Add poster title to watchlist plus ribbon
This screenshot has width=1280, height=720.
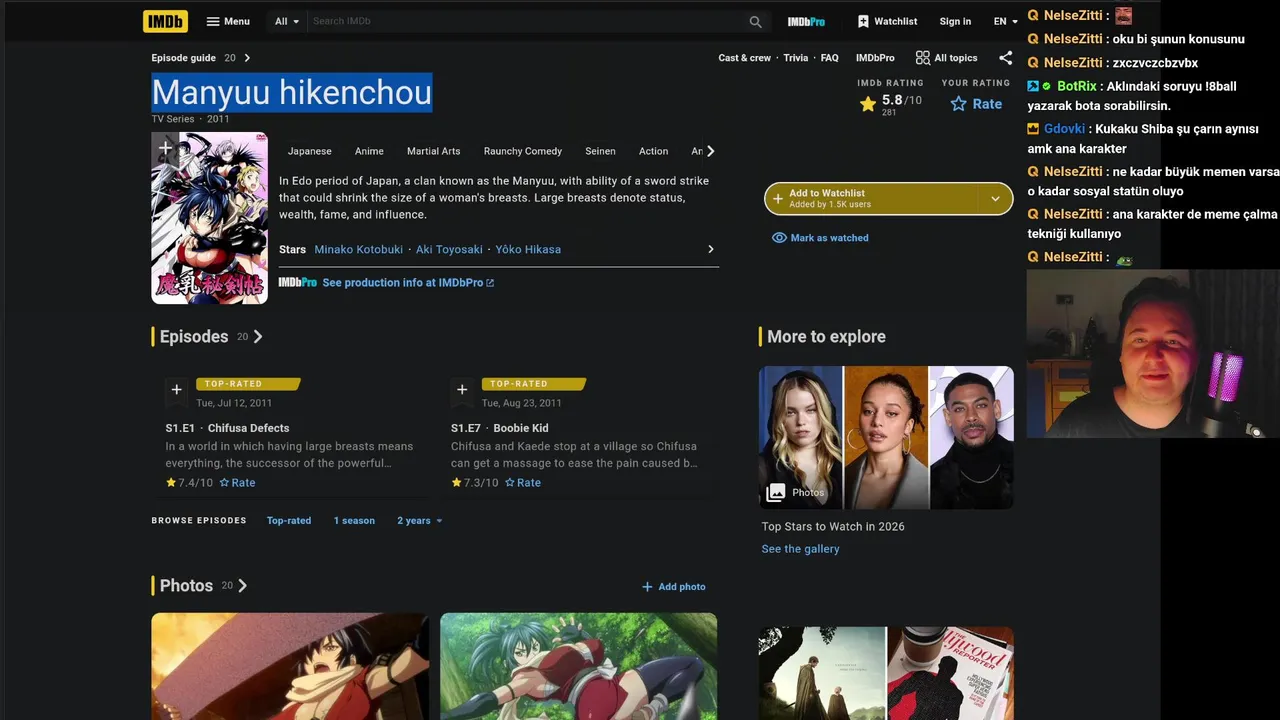coord(165,150)
